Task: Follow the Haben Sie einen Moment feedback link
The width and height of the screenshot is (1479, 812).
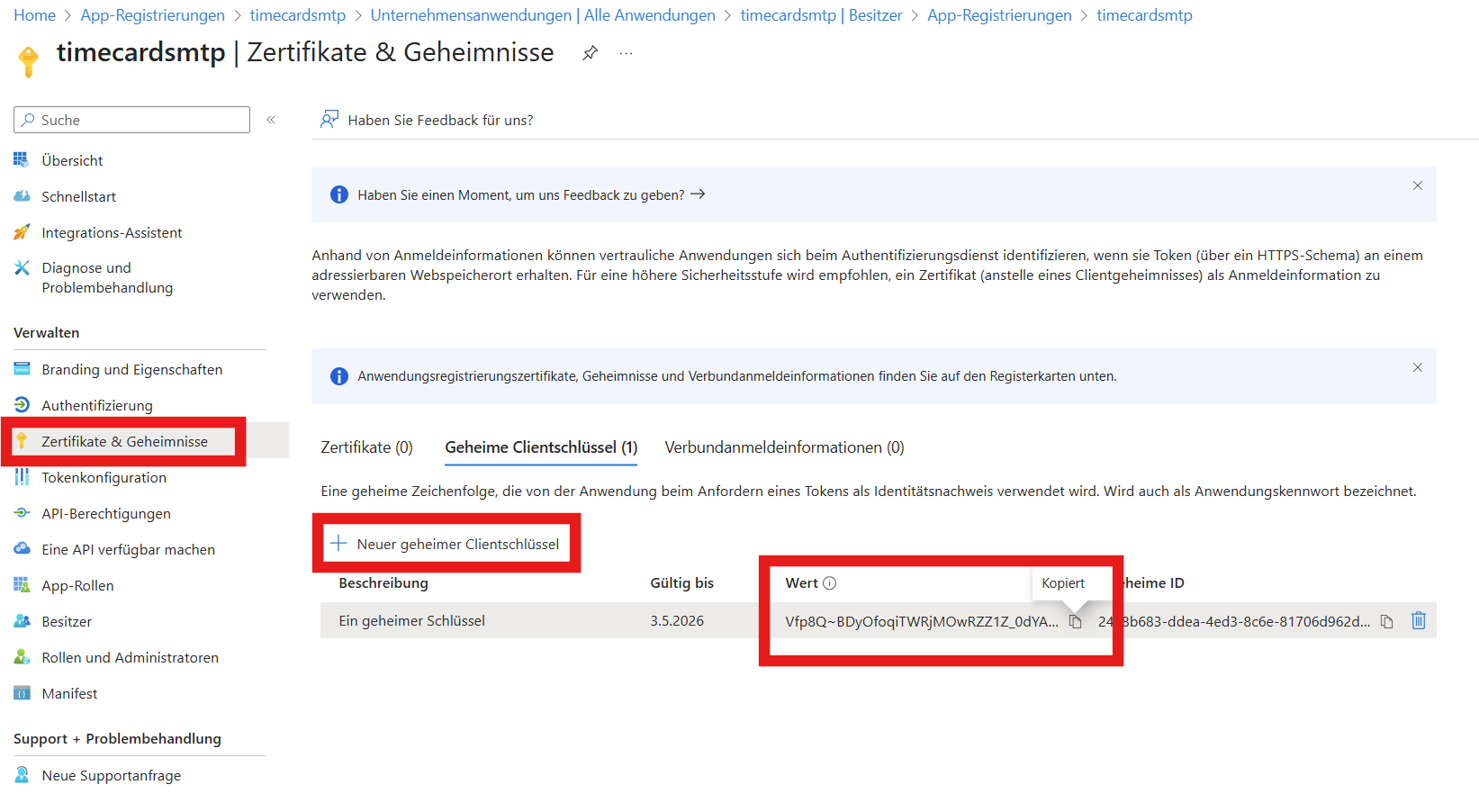Action: coord(531,194)
